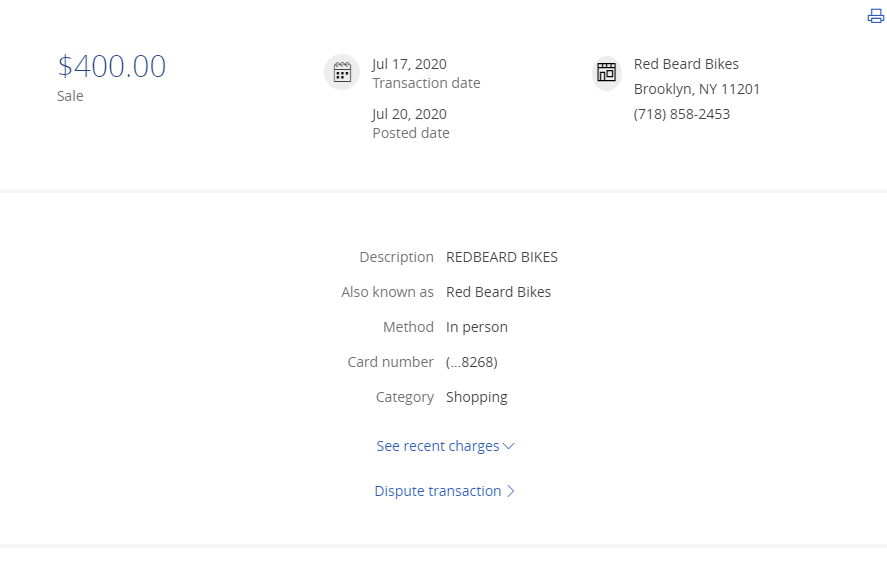This screenshot has height=565, width=887.
Task: Click the Also known as Red Beard Bikes value
Action: click(498, 292)
